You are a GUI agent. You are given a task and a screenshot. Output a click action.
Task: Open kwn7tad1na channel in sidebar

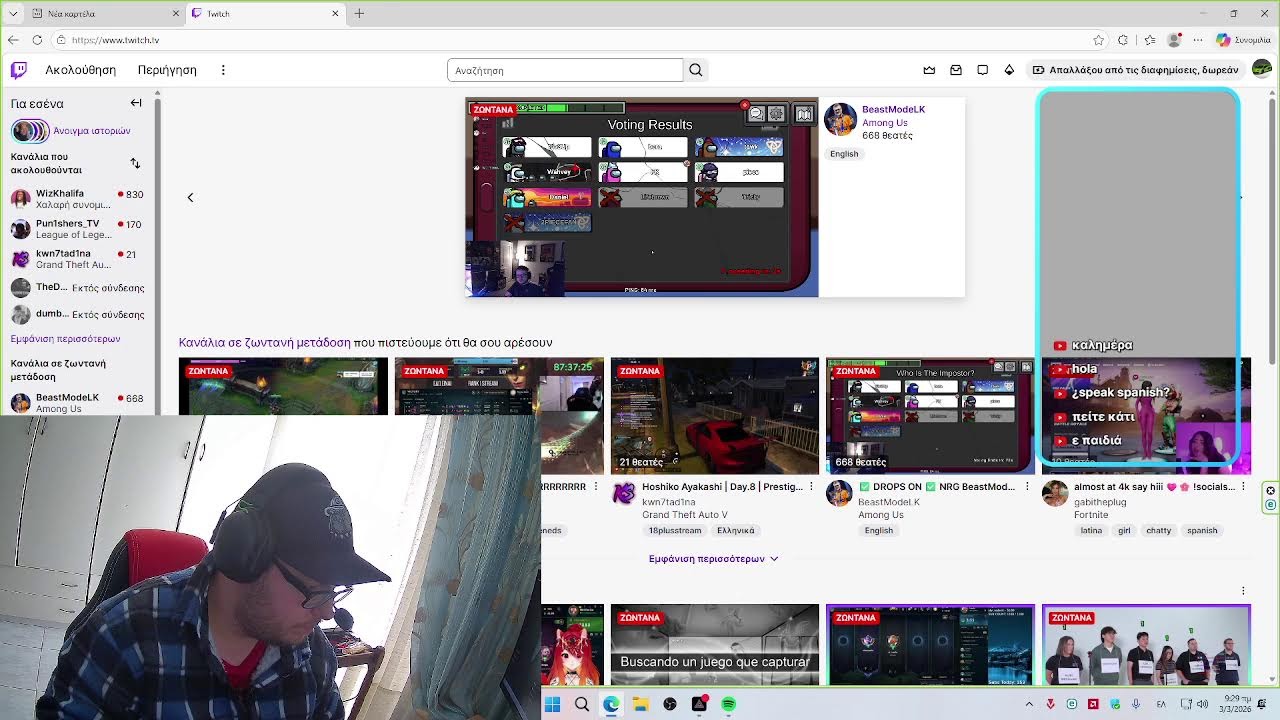[78, 259]
